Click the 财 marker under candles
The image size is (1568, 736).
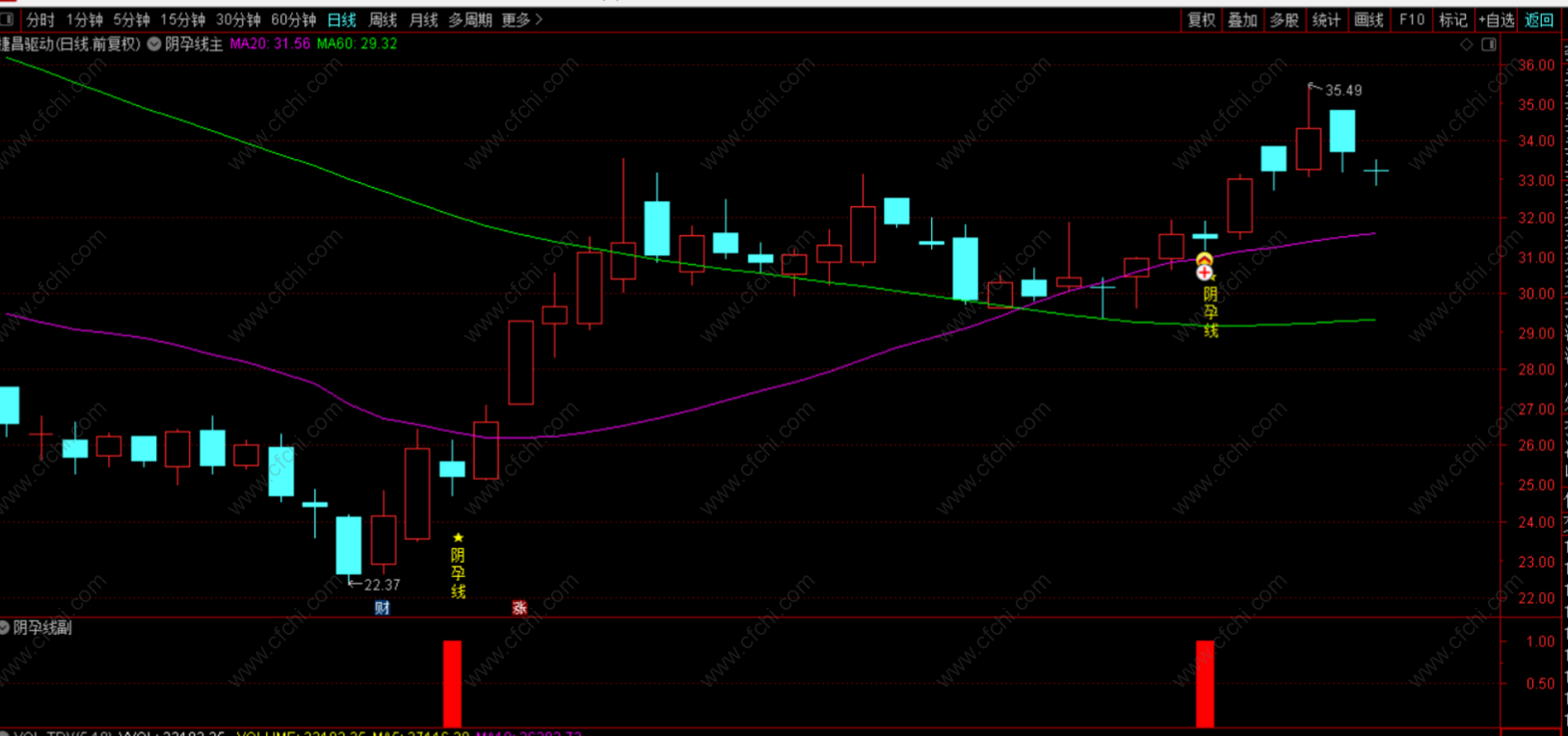click(x=383, y=608)
